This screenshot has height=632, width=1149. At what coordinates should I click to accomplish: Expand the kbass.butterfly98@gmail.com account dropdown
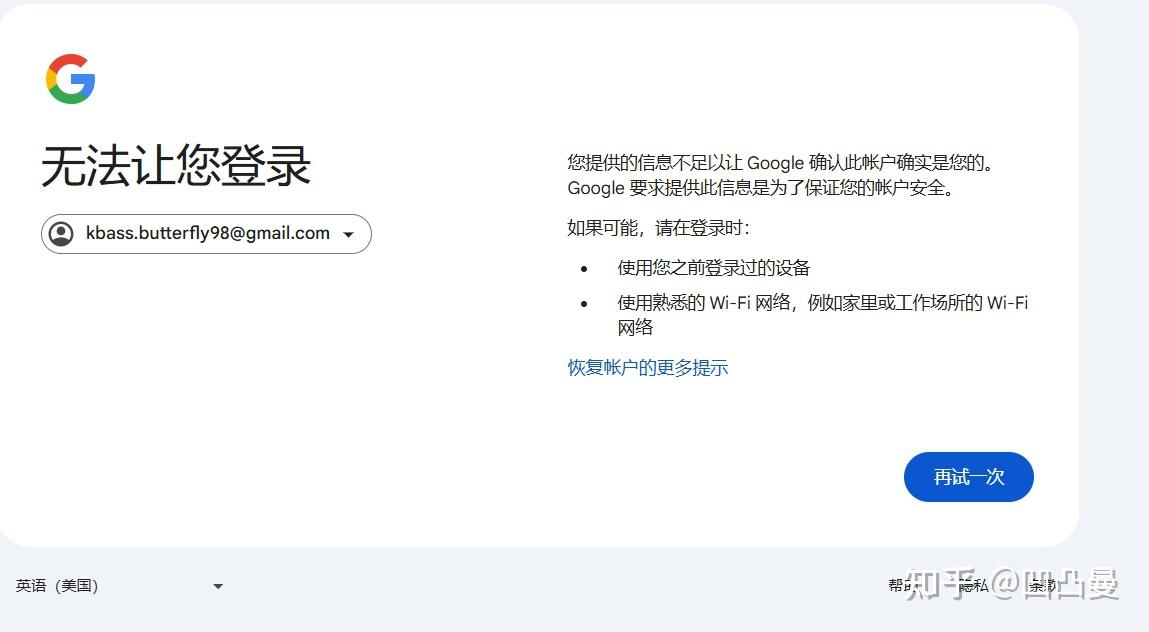[x=348, y=233]
